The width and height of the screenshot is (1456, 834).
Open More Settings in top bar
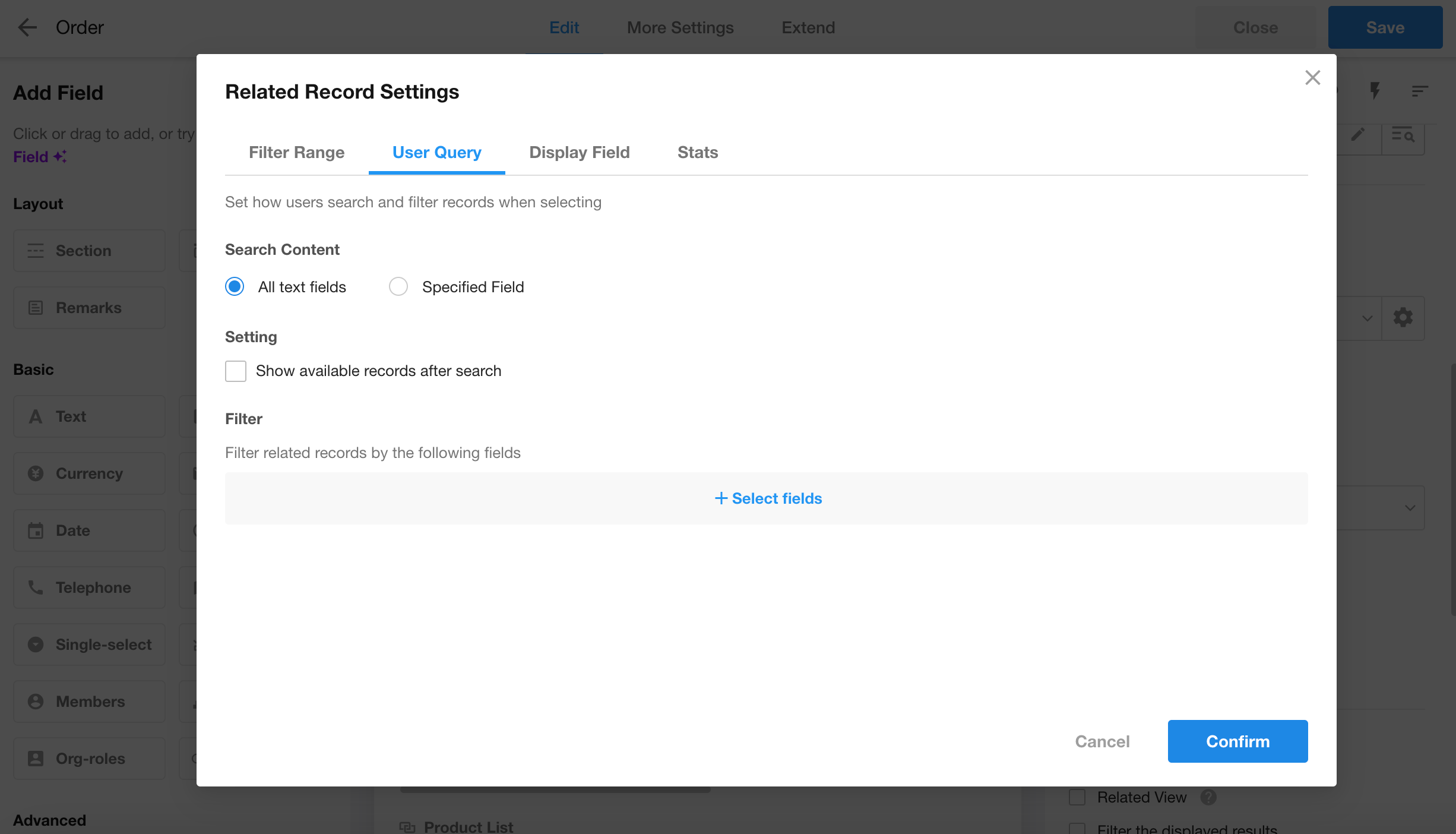pyautogui.click(x=680, y=27)
